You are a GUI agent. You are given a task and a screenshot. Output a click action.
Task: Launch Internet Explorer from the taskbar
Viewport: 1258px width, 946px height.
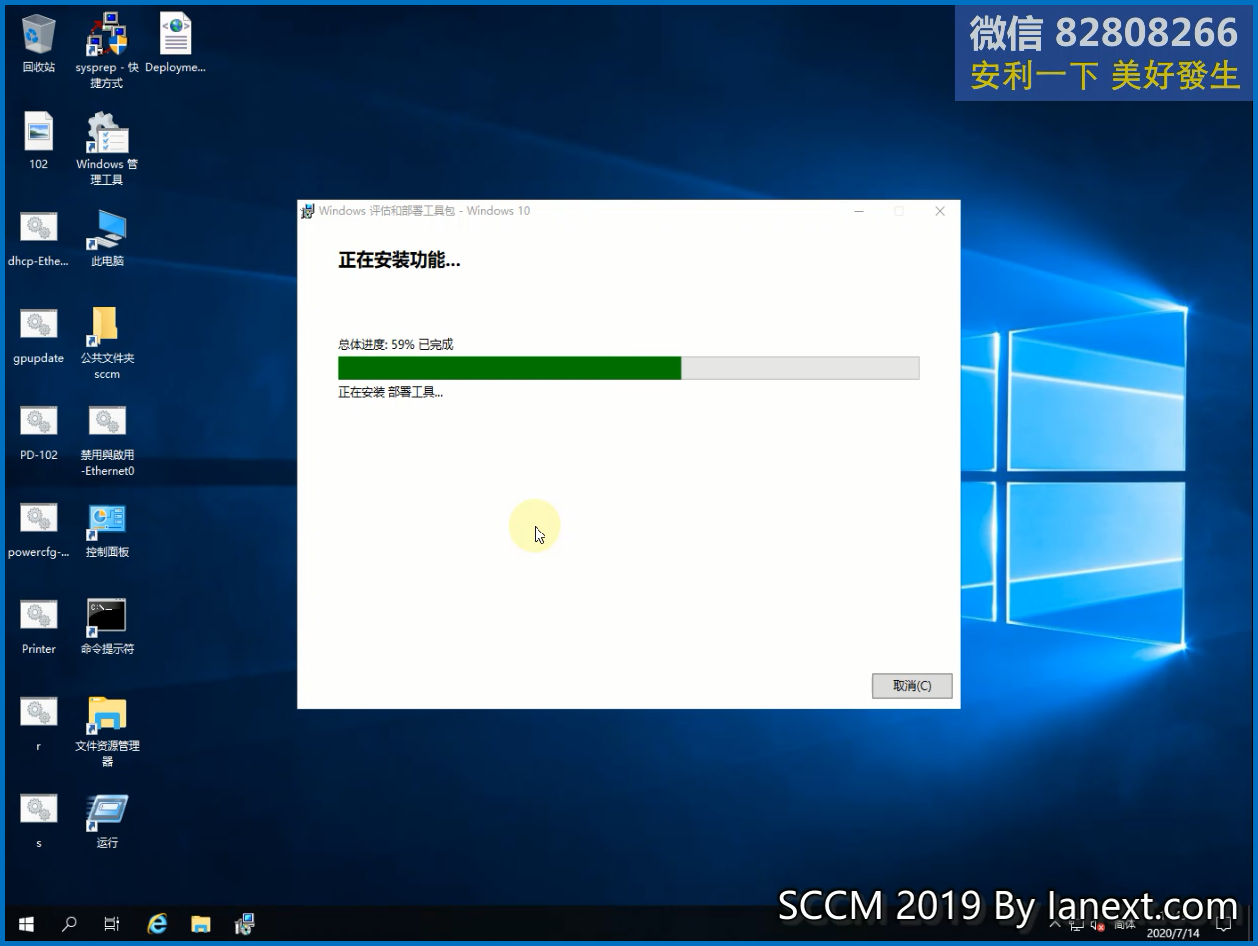pos(157,924)
